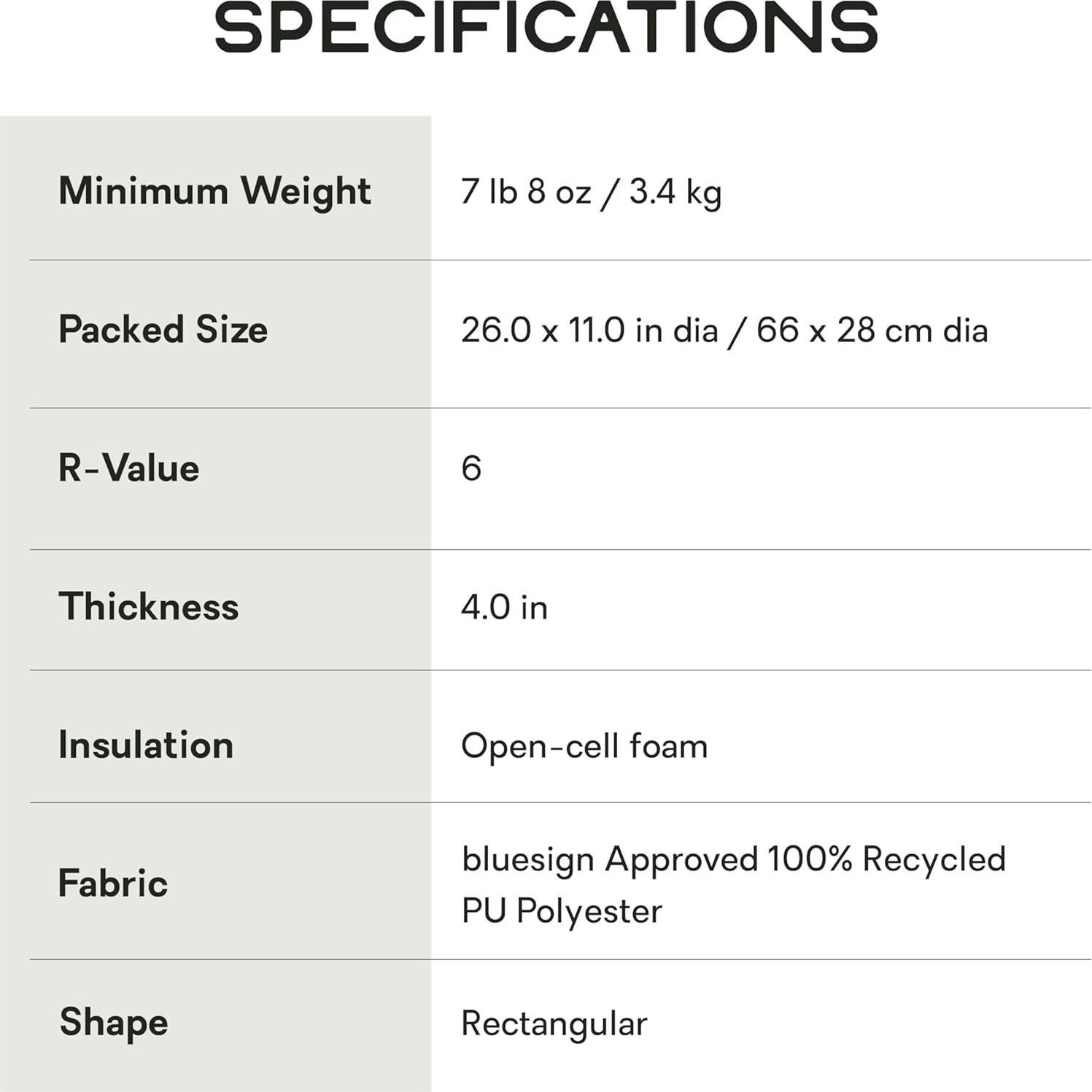This screenshot has height=1092, width=1092.
Task: Click the Thickness row label
Action: click(x=148, y=607)
